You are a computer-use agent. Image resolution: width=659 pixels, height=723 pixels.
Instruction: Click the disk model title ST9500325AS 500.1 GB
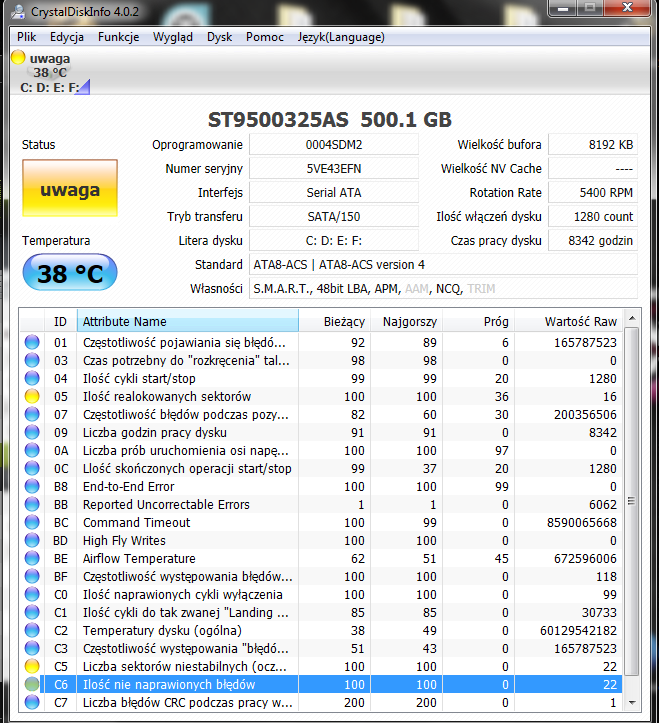tap(330, 119)
